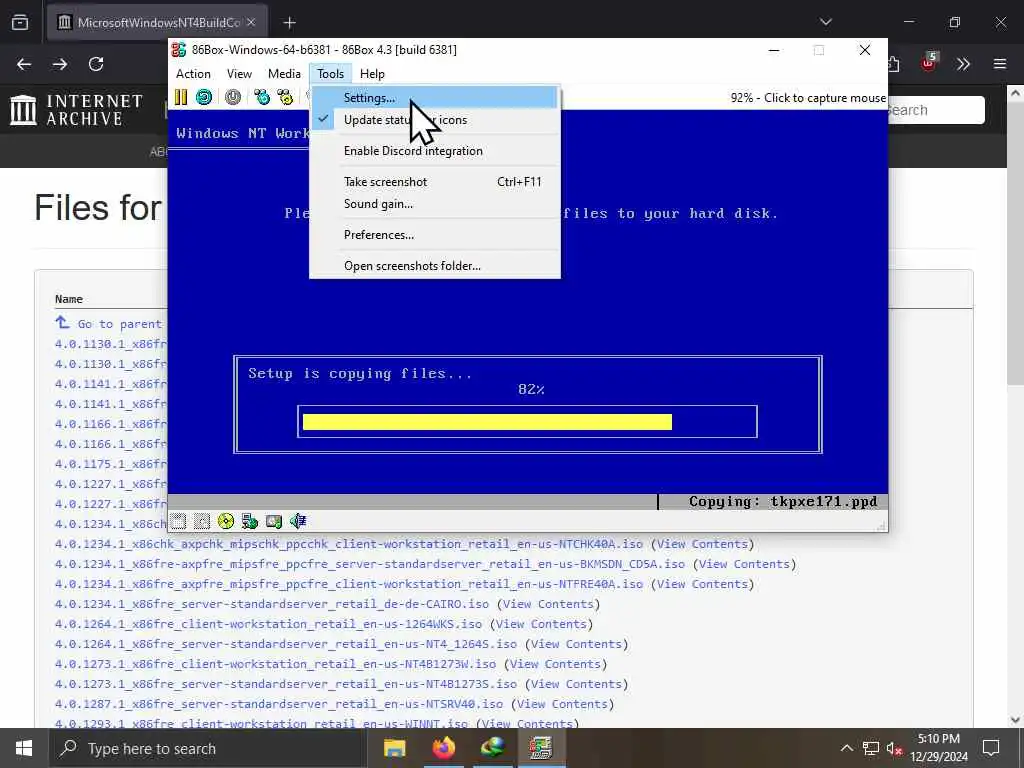The width and height of the screenshot is (1024, 768).
Task: Click the globe download manager taskbar icon
Action: [492, 748]
